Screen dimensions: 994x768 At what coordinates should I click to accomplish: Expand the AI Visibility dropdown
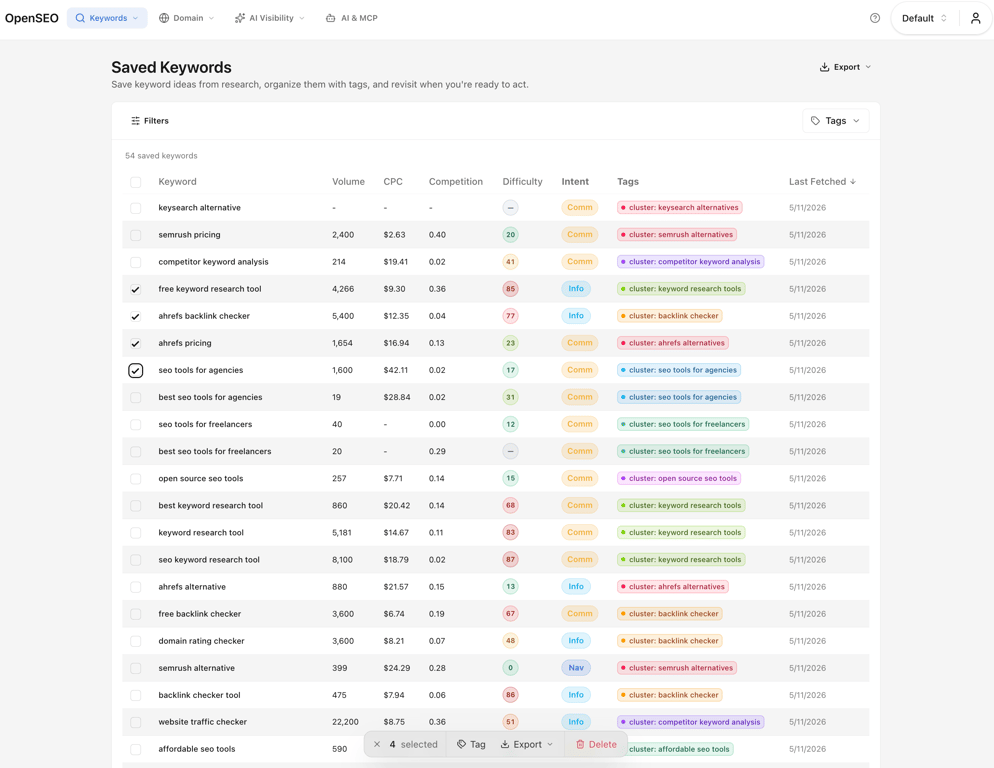coord(269,18)
